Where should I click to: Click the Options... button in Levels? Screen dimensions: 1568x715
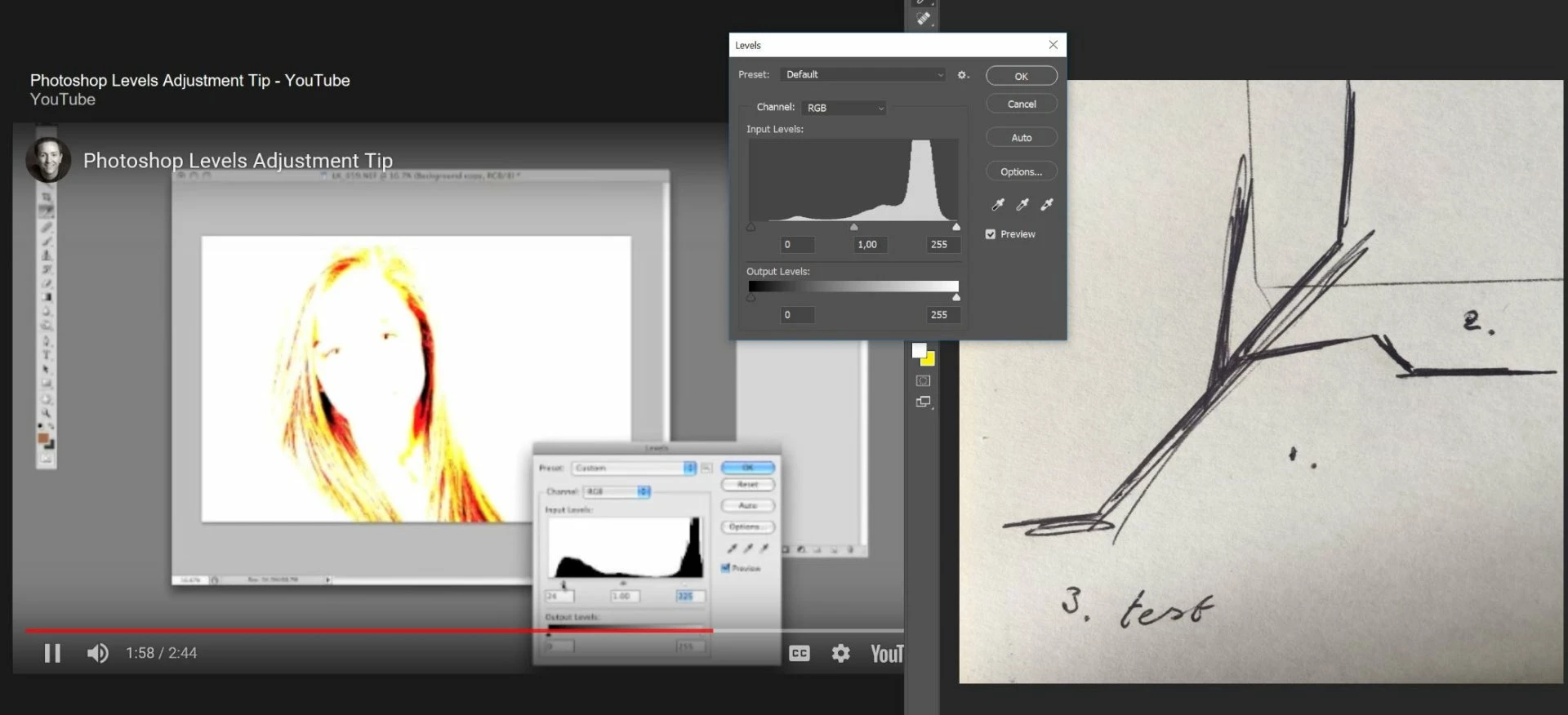1022,171
